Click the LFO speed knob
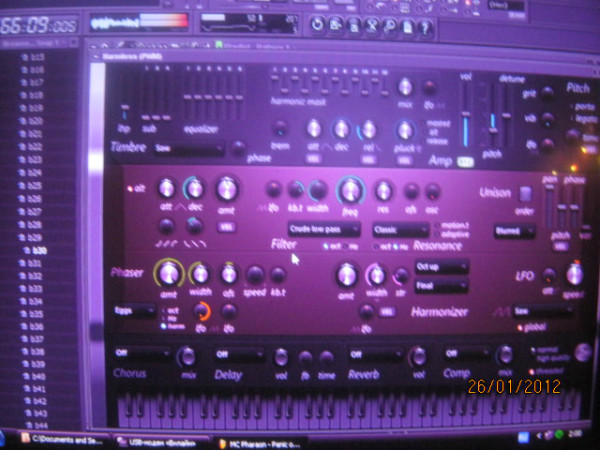This screenshot has height=450, width=600. [574, 274]
